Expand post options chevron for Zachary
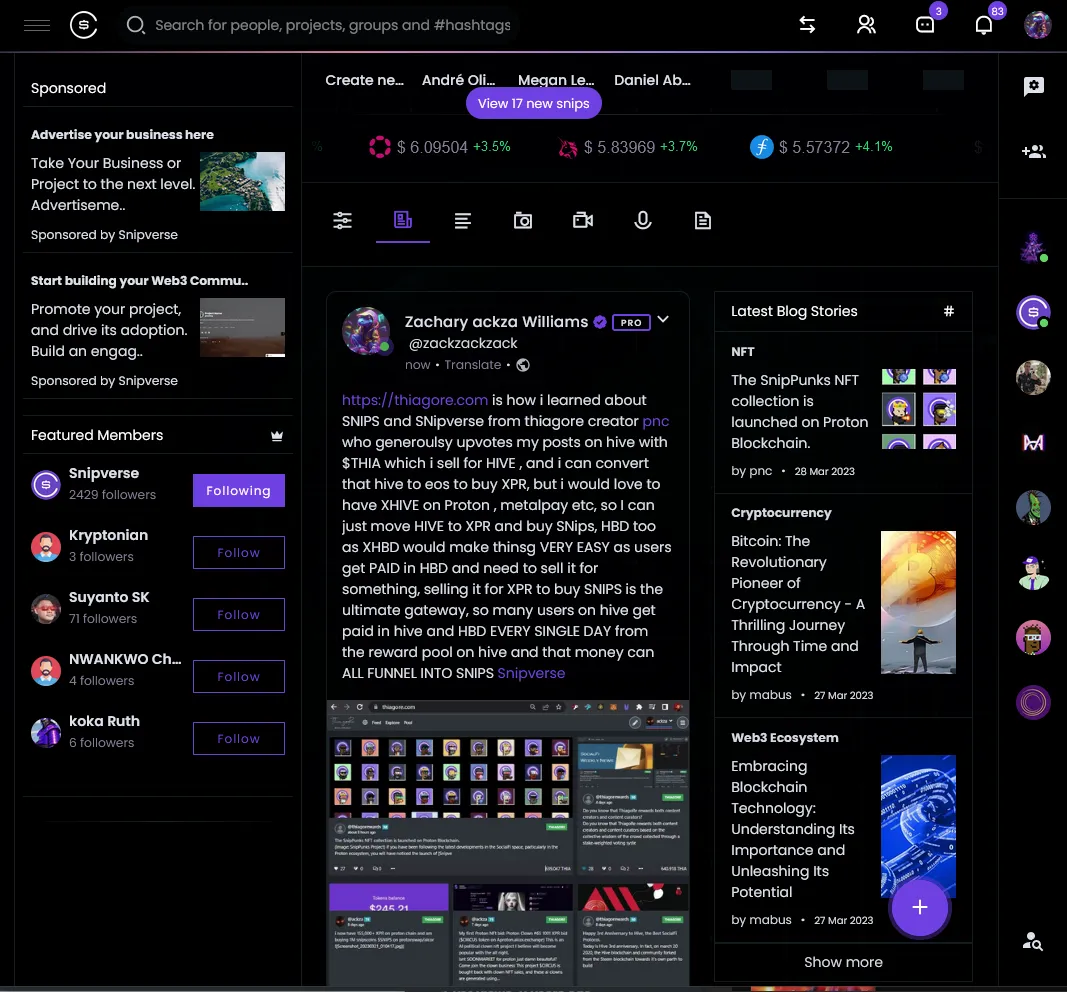This screenshot has height=992, width=1067. [x=663, y=320]
